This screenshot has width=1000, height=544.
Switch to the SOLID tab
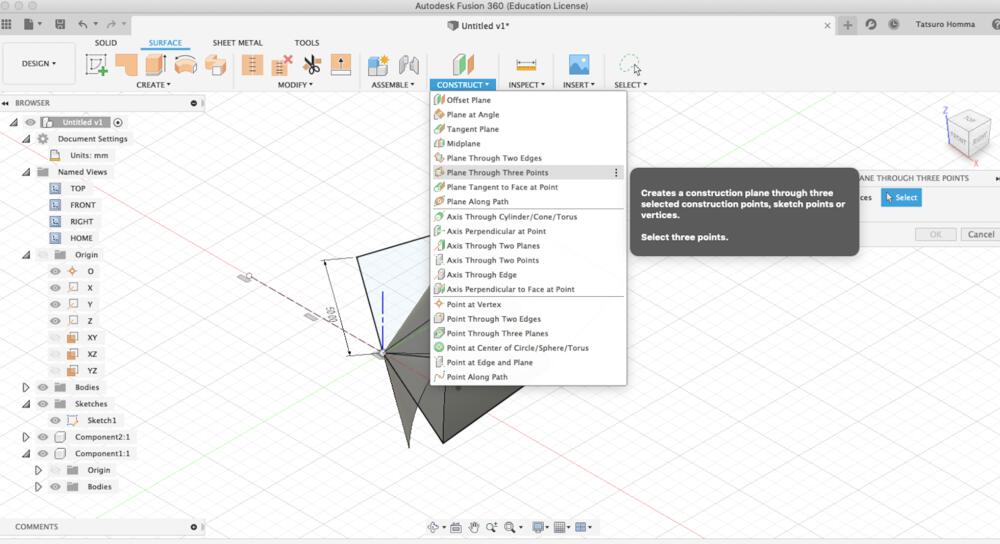[106, 43]
